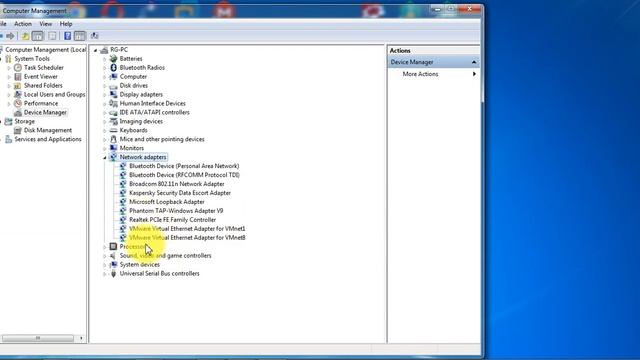Select Device Manager in the left tree

45,113
